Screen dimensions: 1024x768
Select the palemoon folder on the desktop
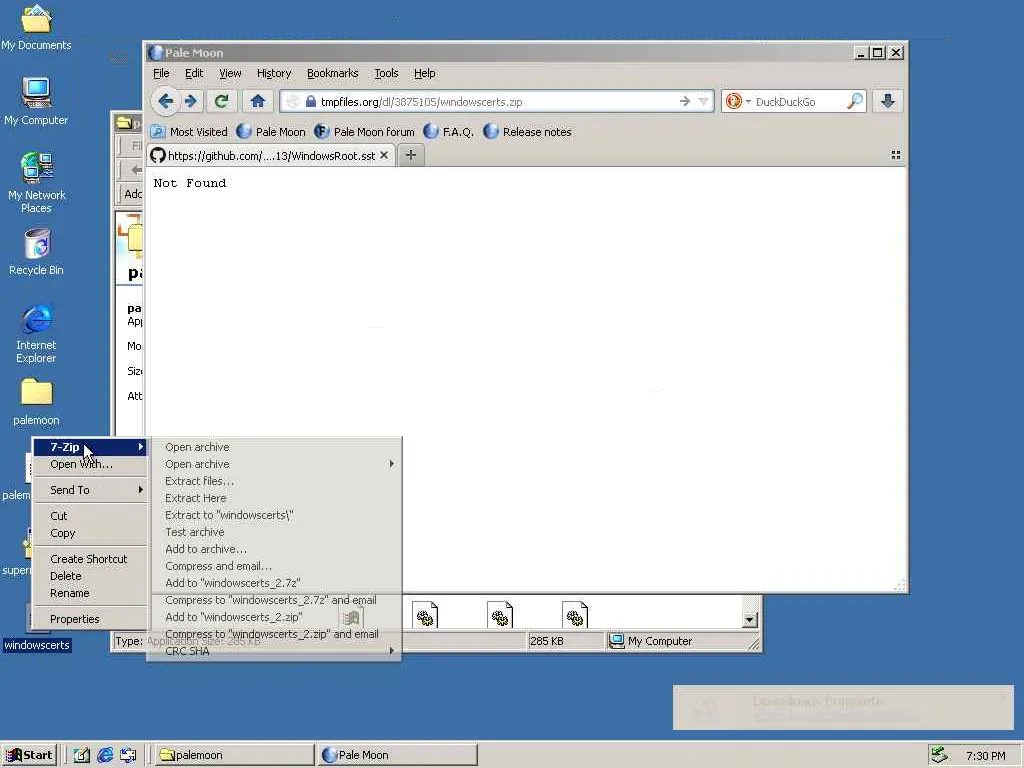[x=36, y=402]
